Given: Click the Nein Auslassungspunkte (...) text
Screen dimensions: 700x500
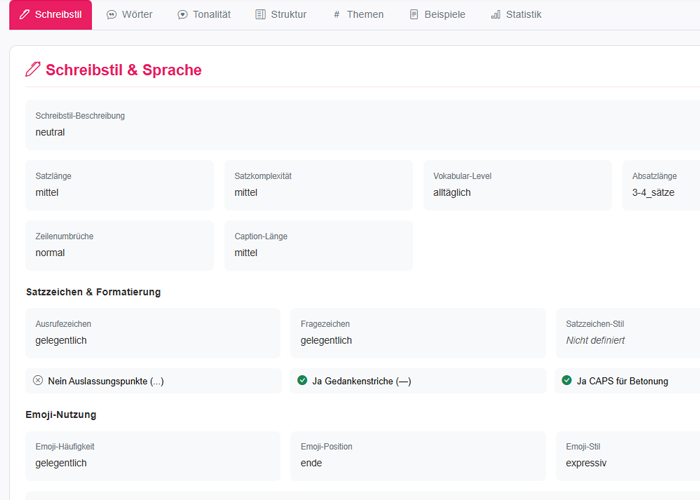Looking at the screenshot, I should point(106,381).
